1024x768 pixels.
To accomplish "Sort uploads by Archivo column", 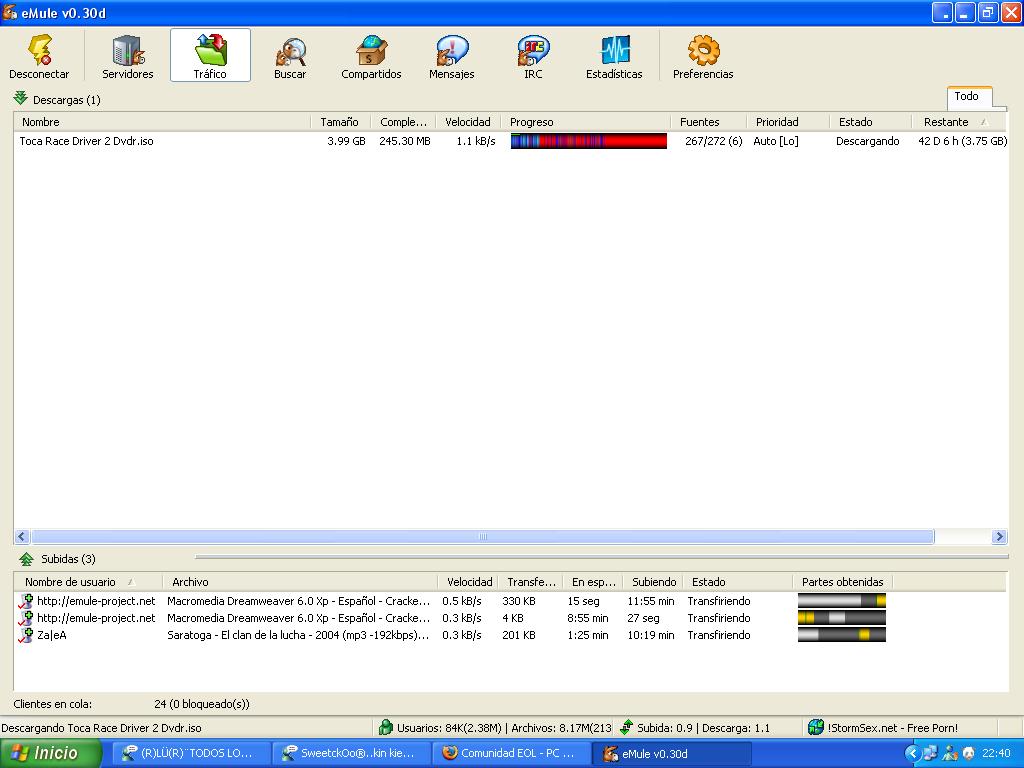I will (300, 582).
